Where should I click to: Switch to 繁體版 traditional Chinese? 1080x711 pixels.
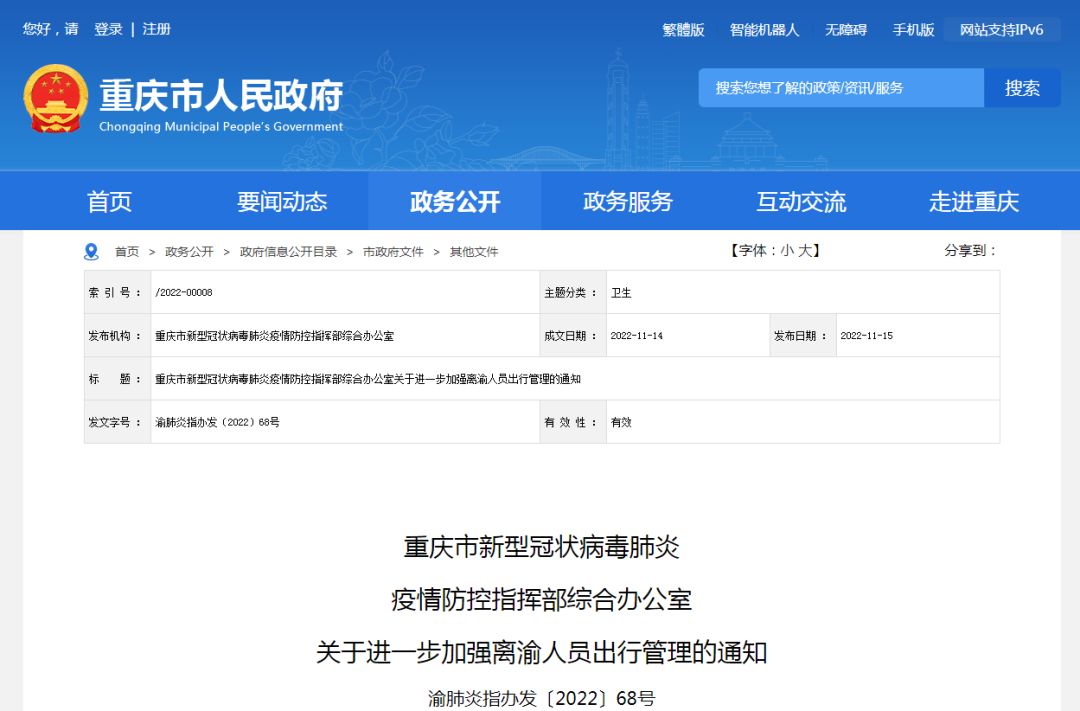coord(681,29)
